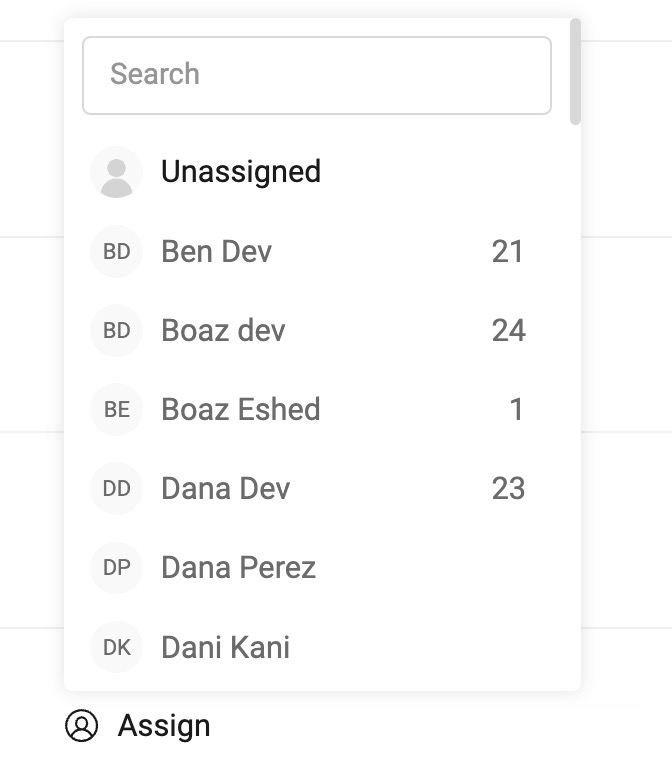Click the assignee list scrollbar thumb

576,72
